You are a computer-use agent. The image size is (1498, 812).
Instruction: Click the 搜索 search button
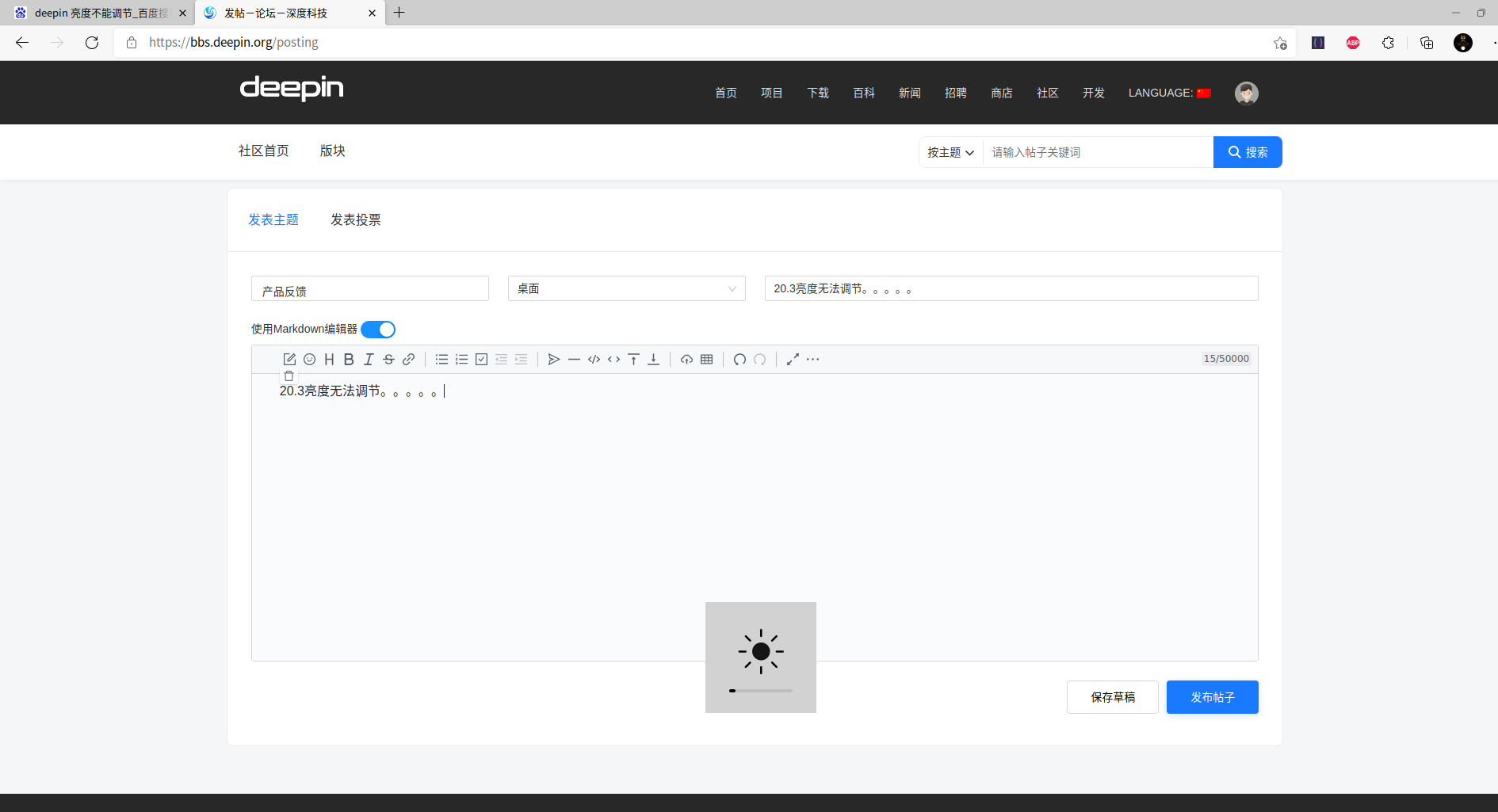(x=1248, y=152)
